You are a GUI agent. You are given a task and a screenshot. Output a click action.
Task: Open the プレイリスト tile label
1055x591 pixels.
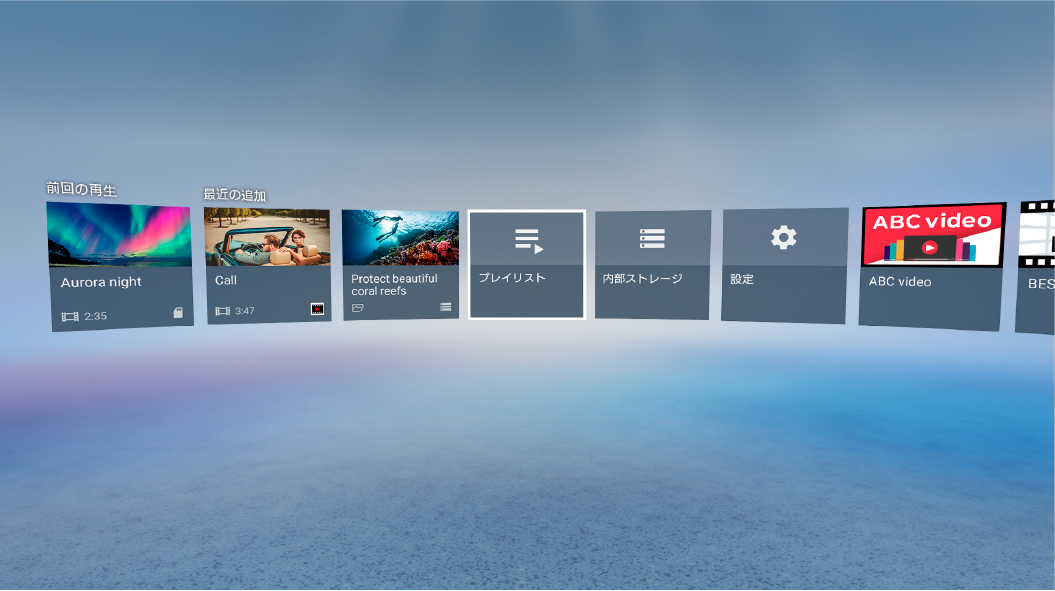click(512, 277)
